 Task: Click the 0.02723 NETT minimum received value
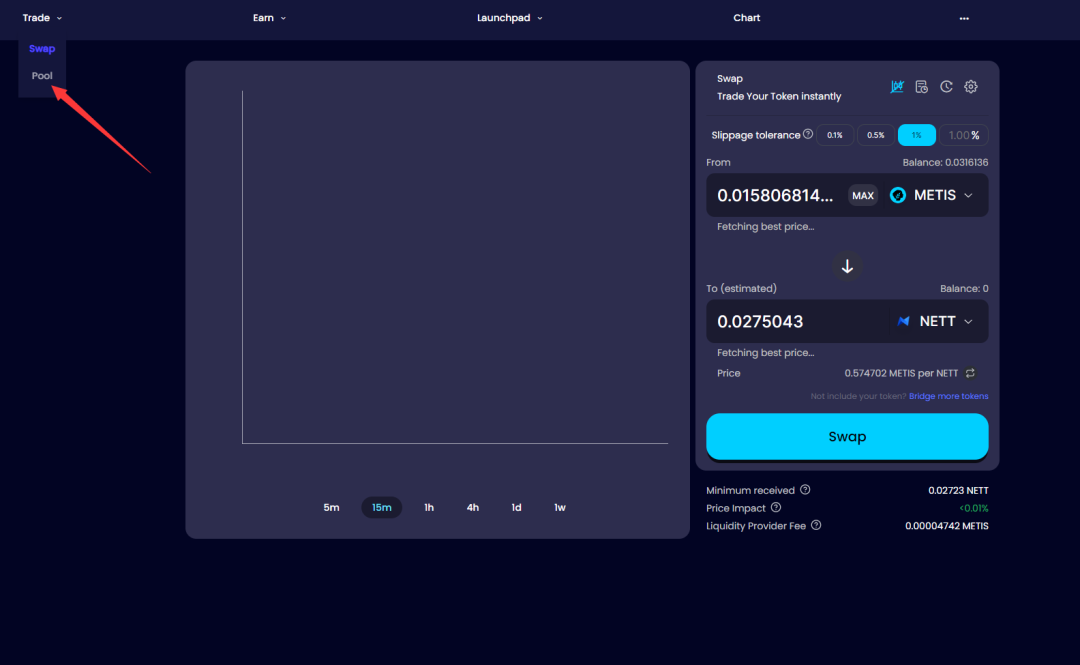[958, 491]
